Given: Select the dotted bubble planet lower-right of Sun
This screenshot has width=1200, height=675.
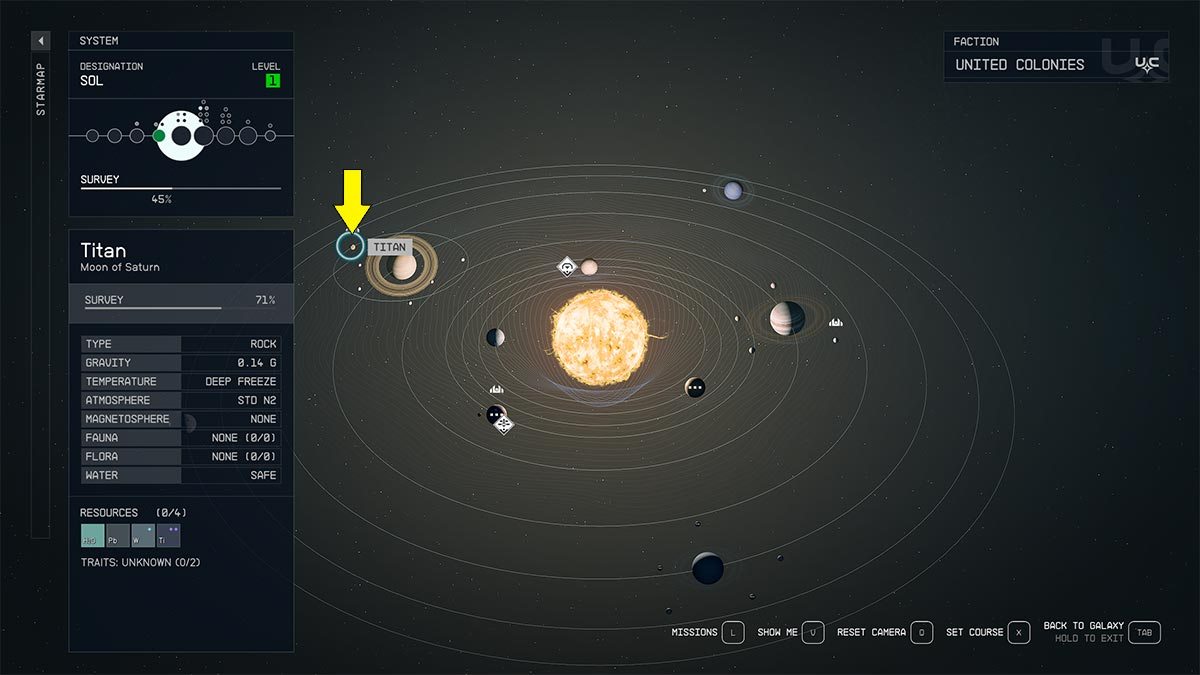Looking at the screenshot, I should click(695, 387).
